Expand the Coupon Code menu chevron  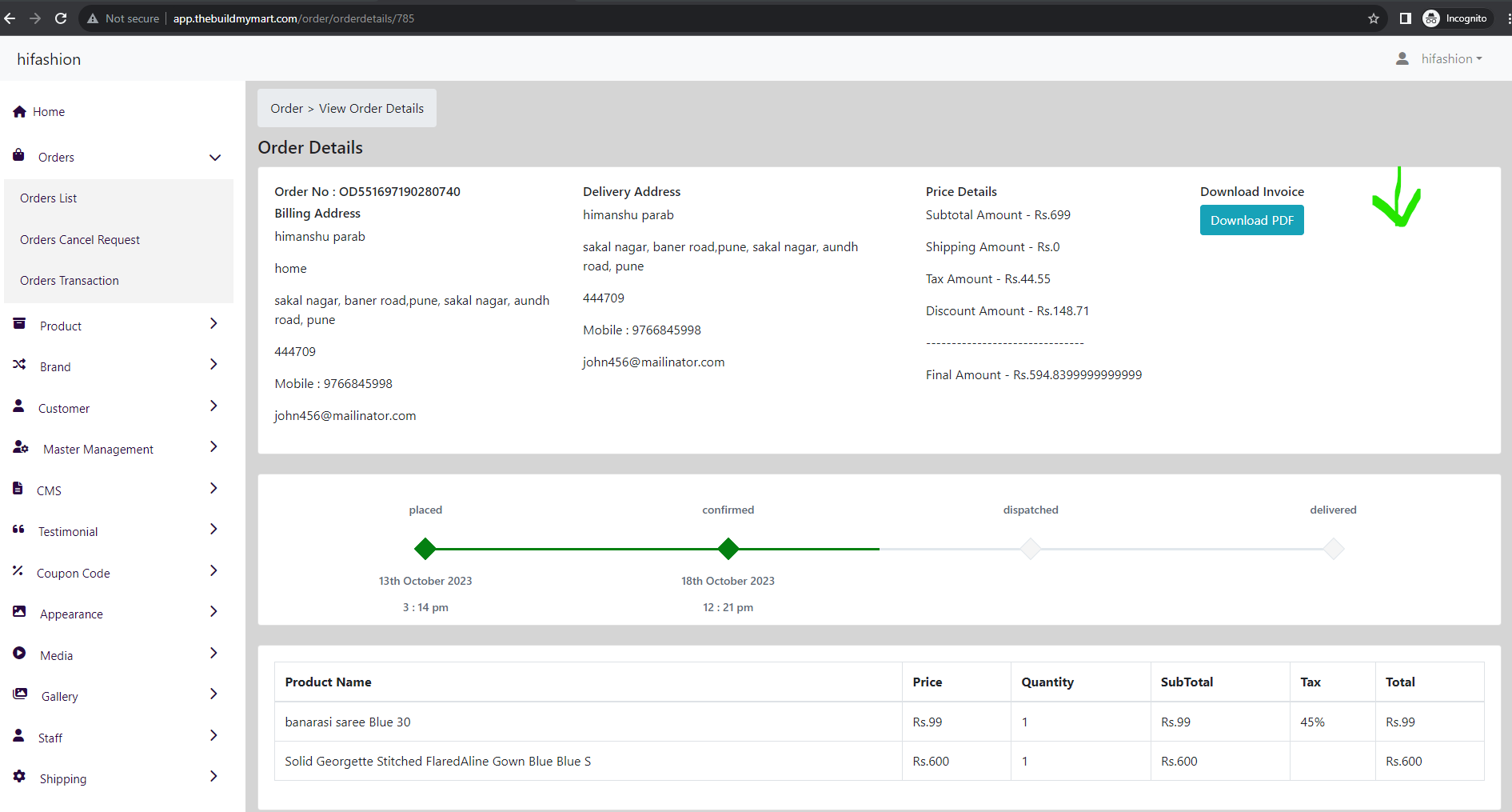point(213,570)
